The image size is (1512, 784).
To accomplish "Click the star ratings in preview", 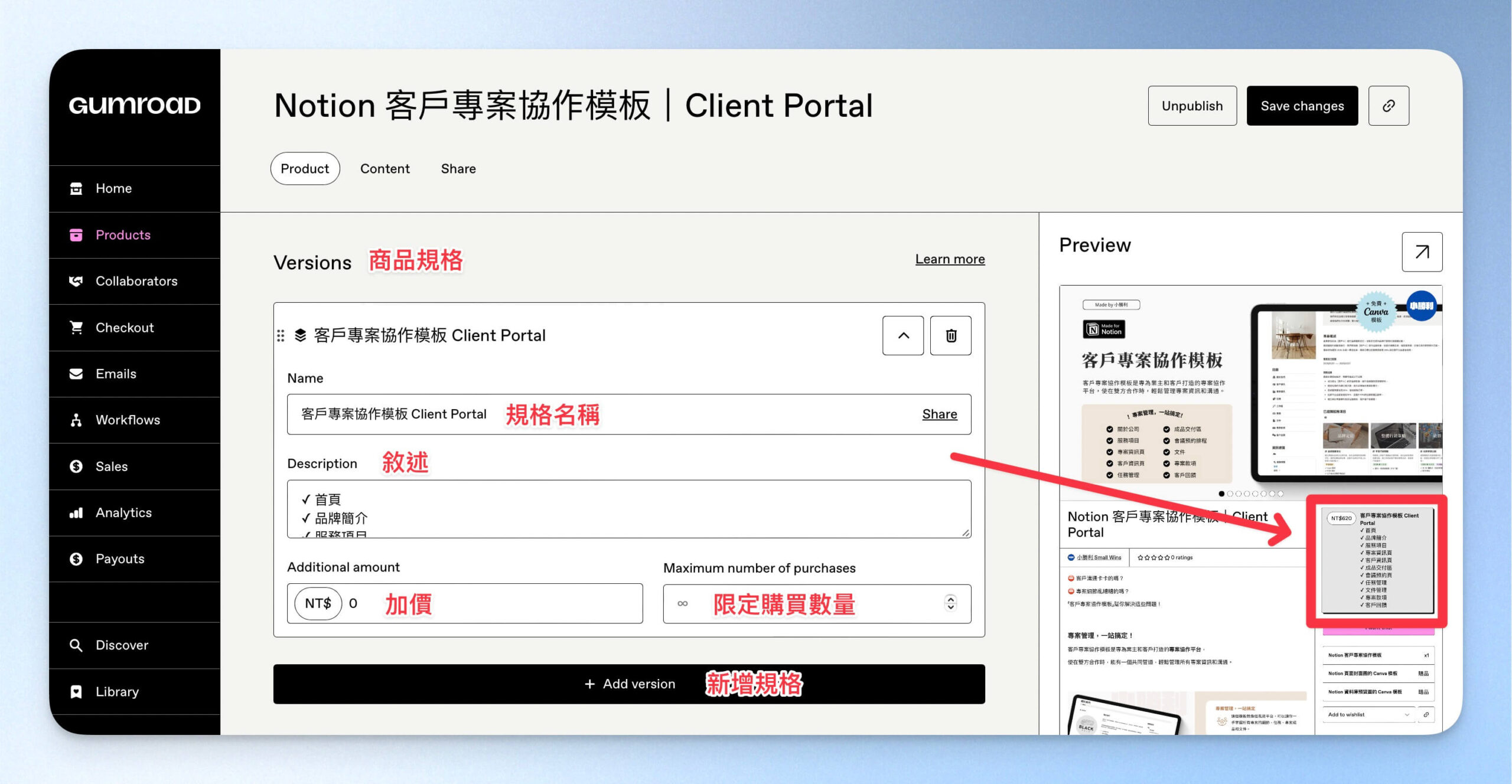I will [x=1153, y=557].
